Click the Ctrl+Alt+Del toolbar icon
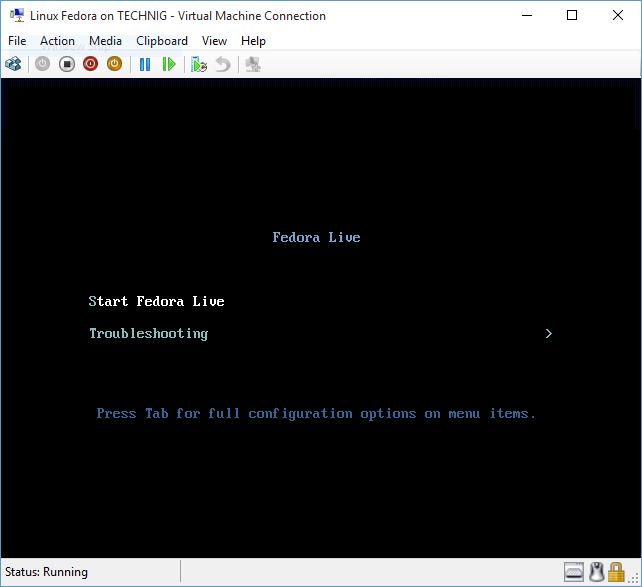This screenshot has height=587, width=642. coord(13,64)
